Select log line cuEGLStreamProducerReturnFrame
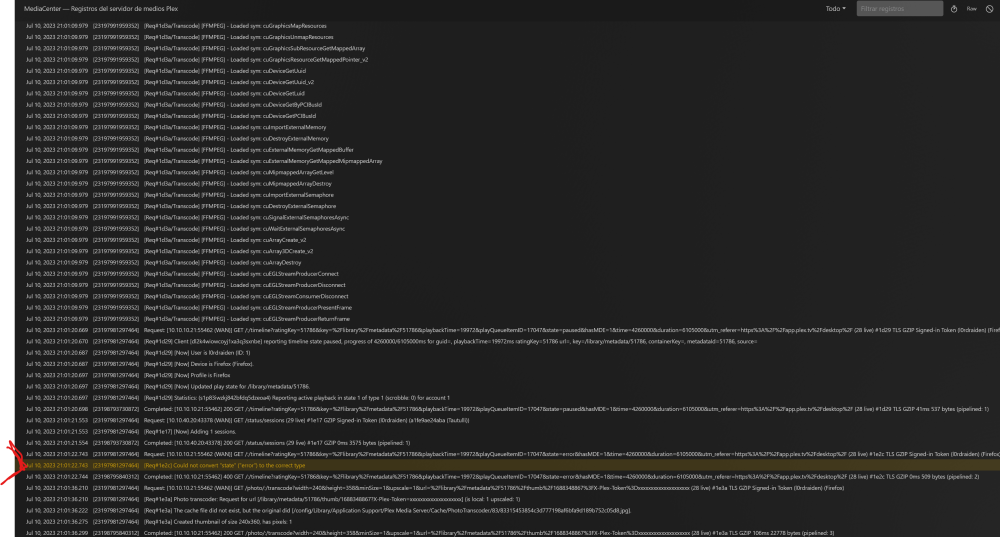 point(188,319)
